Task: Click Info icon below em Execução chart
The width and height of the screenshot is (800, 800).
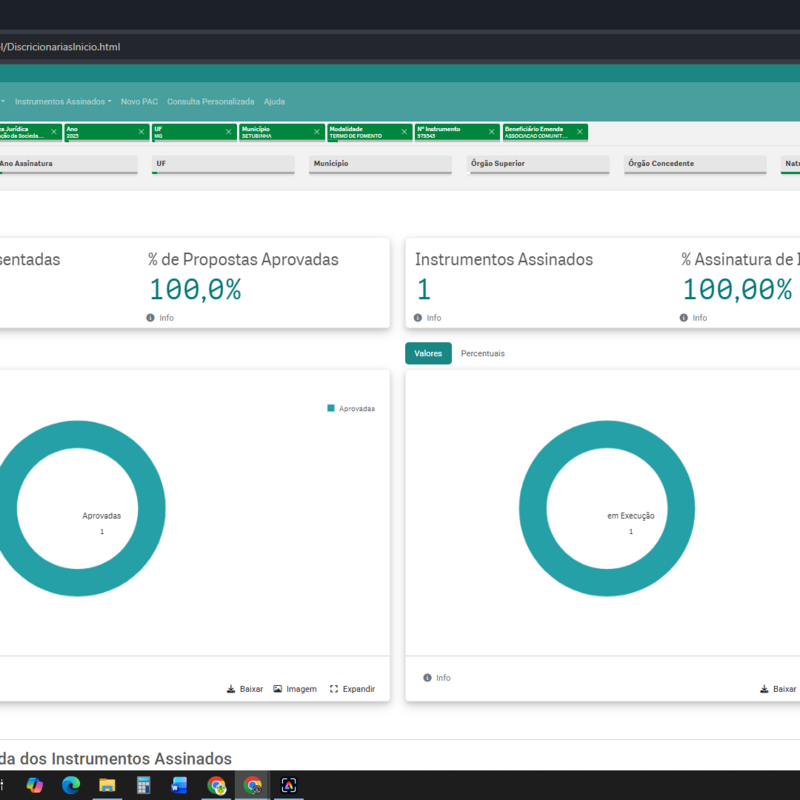Action: click(427, 678)
